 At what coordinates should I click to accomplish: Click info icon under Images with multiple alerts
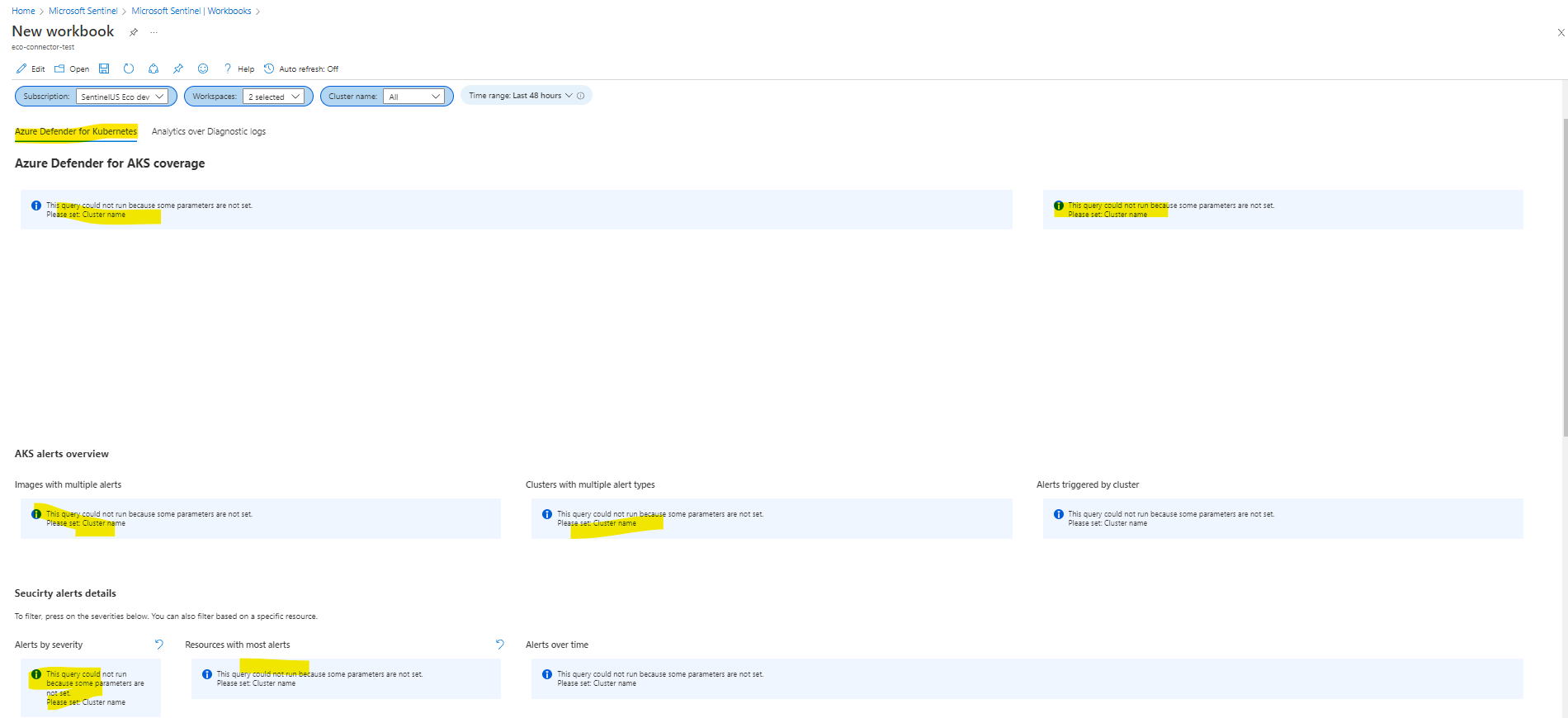[36, 514]
